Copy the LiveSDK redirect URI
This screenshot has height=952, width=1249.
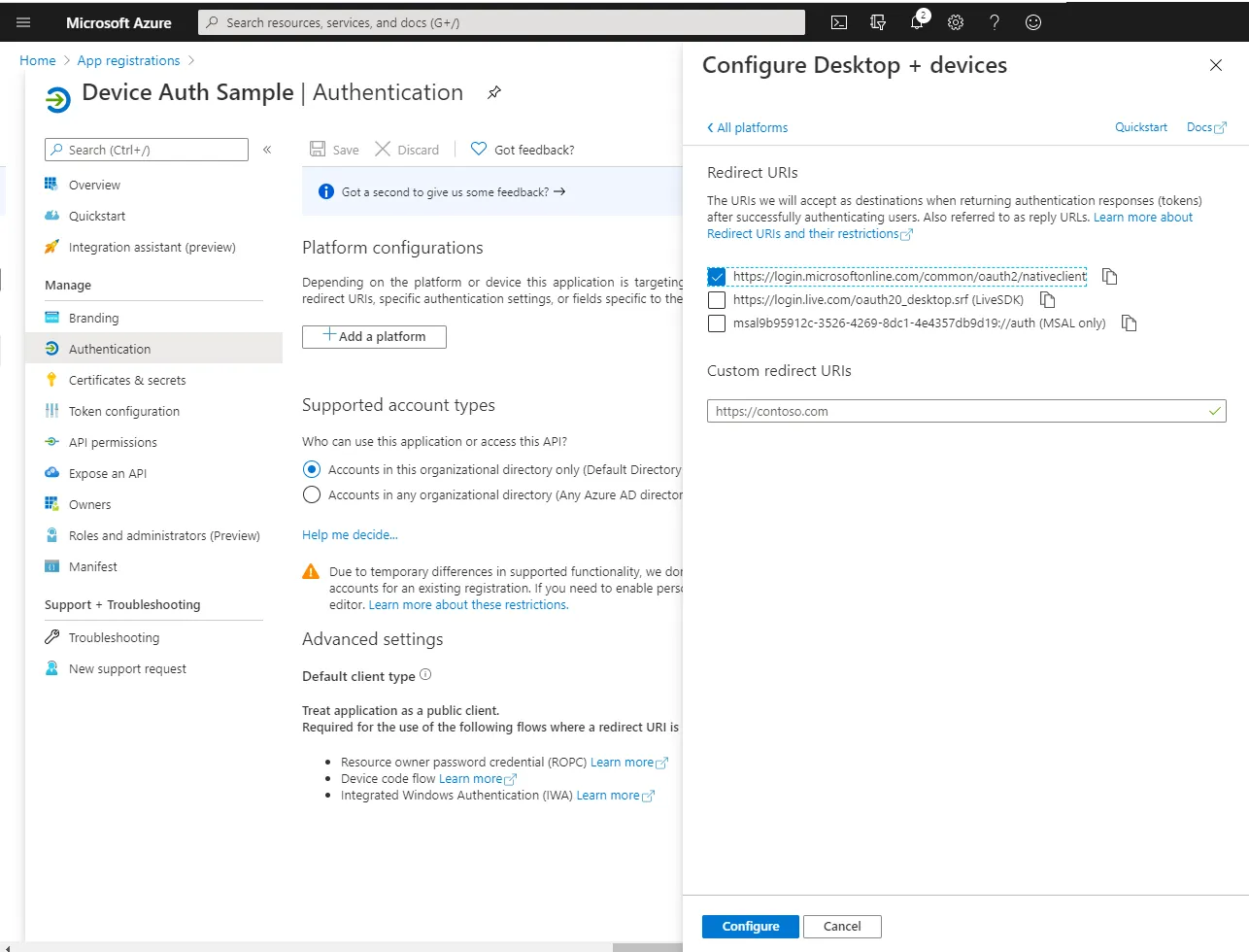point(1047,300)
